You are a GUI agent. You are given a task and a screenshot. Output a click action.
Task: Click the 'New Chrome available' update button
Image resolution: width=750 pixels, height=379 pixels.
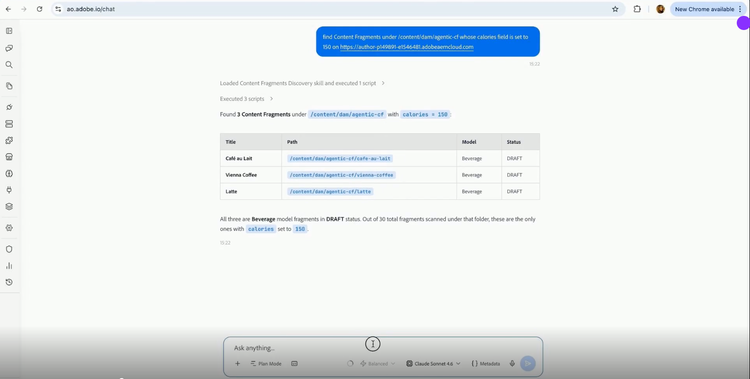tap(704, 9)
